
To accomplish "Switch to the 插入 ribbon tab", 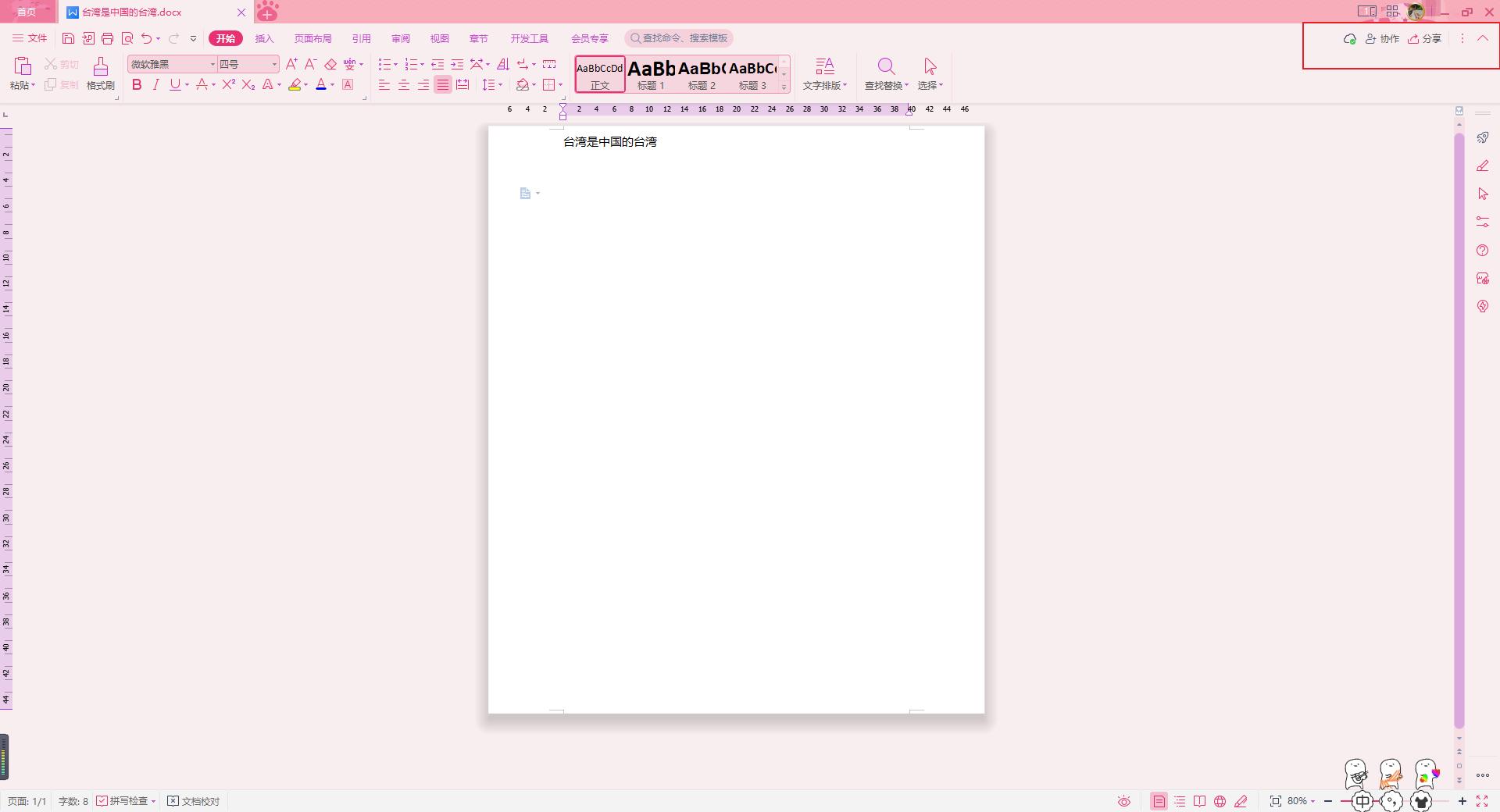I will pyautogui.click(x=264, y=38).
